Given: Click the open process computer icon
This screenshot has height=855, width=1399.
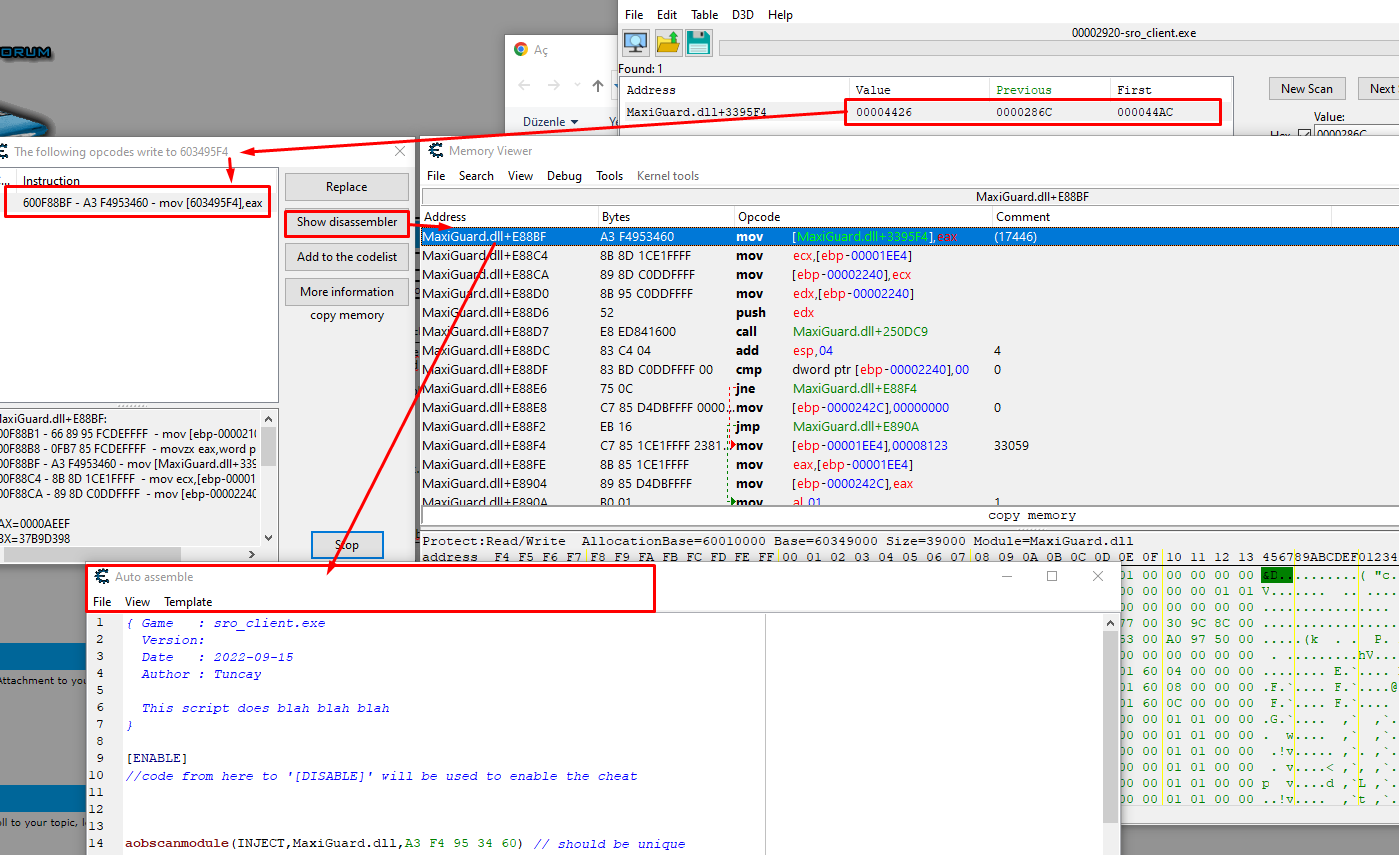Looking at the screenshot, I should point(636,42).
